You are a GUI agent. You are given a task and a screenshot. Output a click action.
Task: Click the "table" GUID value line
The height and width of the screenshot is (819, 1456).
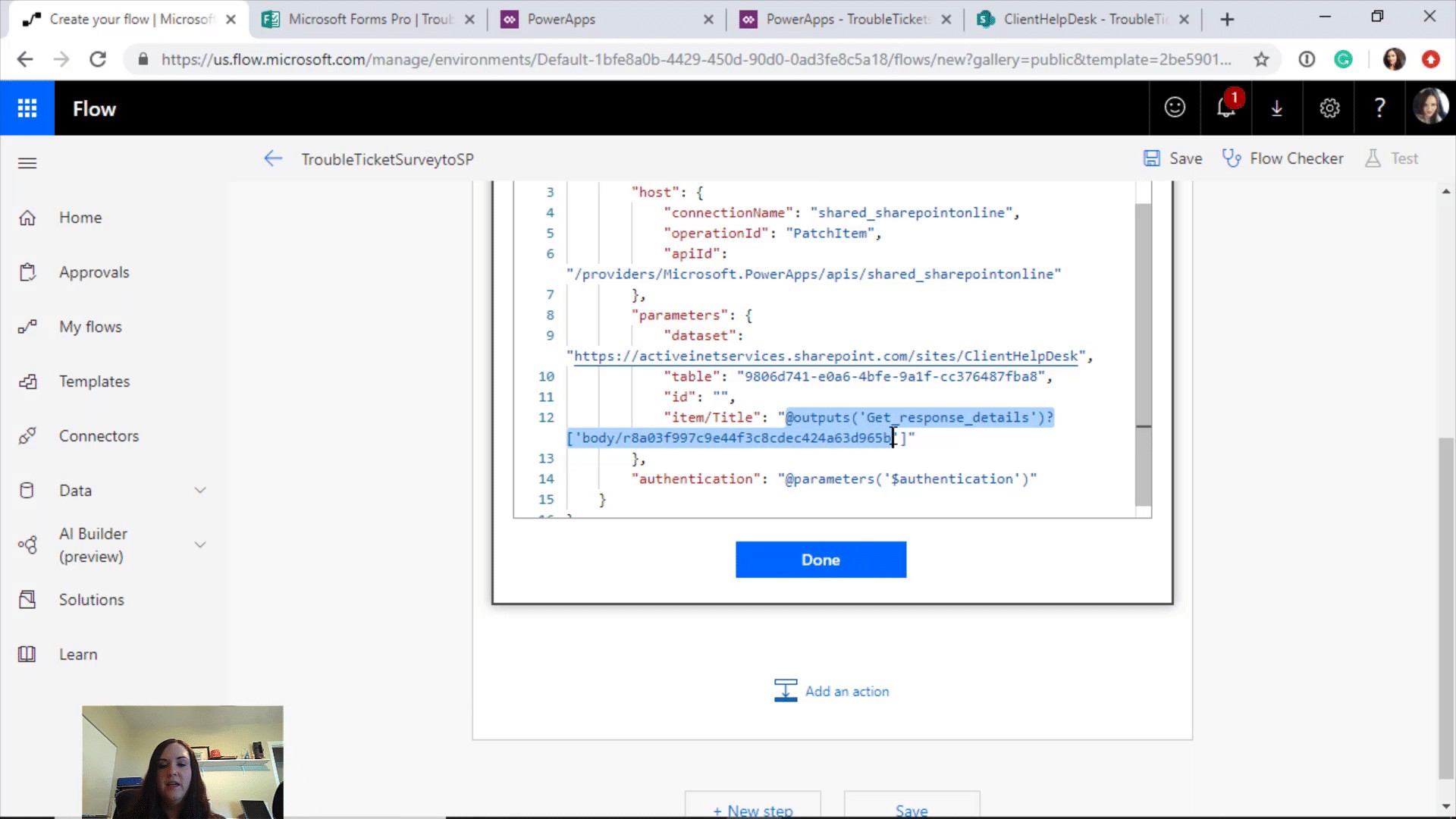pyautogui.click(x=858, y=377)
